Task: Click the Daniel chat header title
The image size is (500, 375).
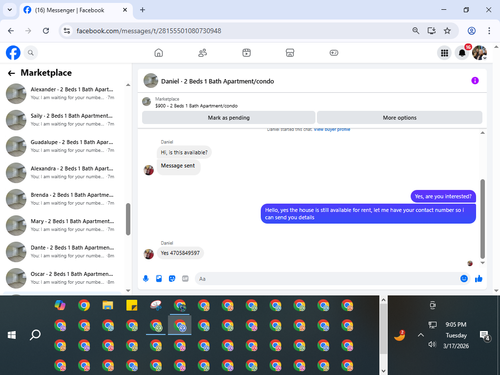Action: point(217,81)
